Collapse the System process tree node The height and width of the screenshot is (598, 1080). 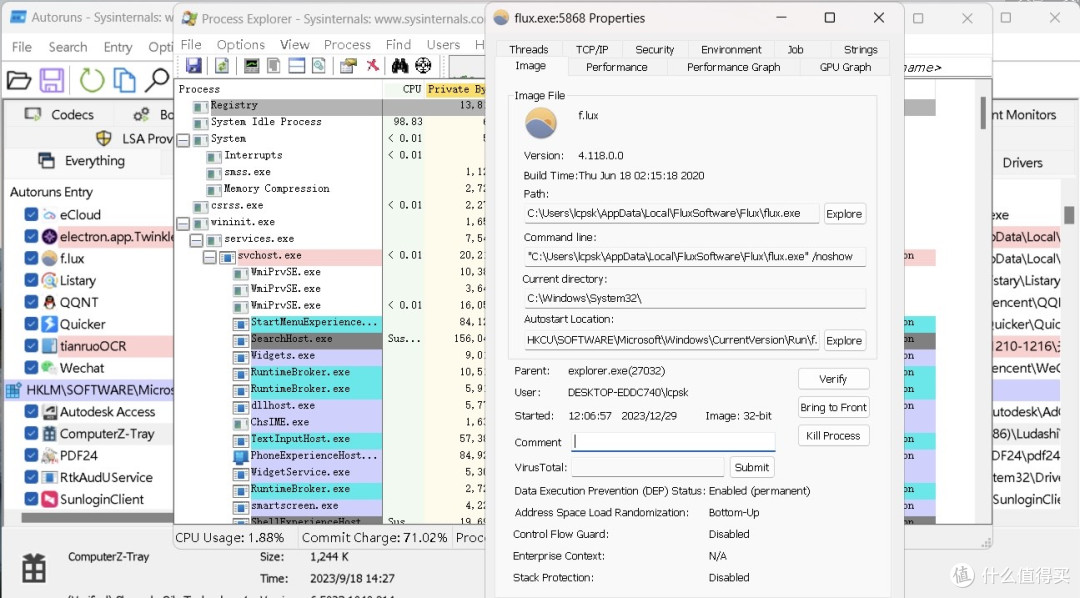click(x=183, y=140)
